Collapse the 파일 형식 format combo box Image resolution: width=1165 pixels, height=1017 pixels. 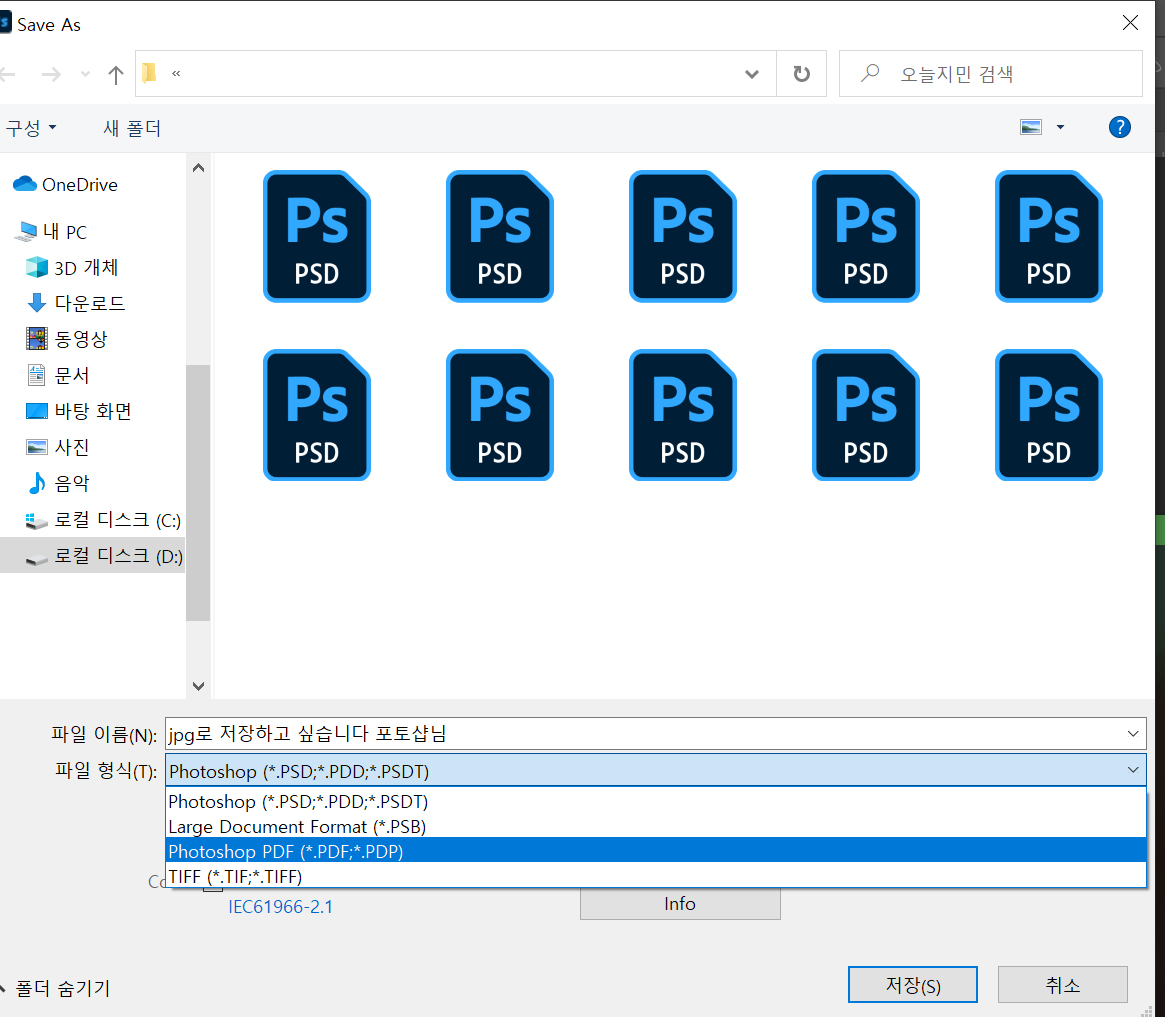click(x=1133, y=770)
